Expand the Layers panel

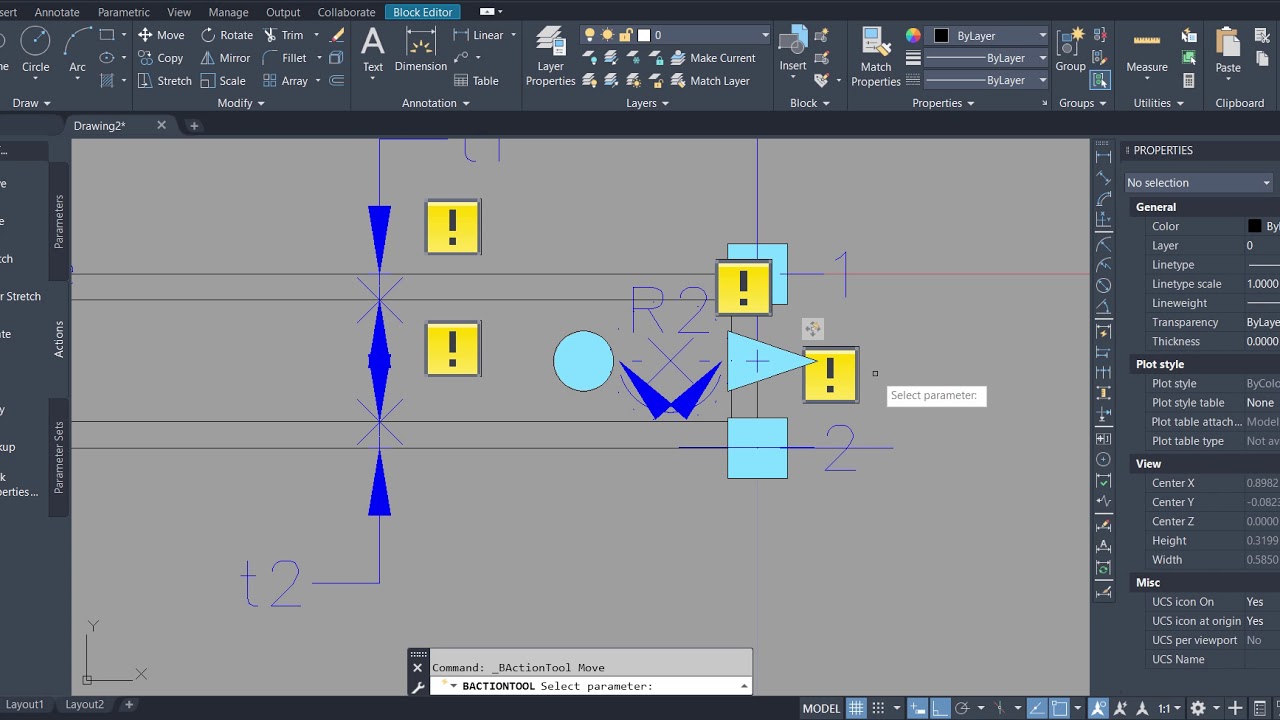point(648,103)
